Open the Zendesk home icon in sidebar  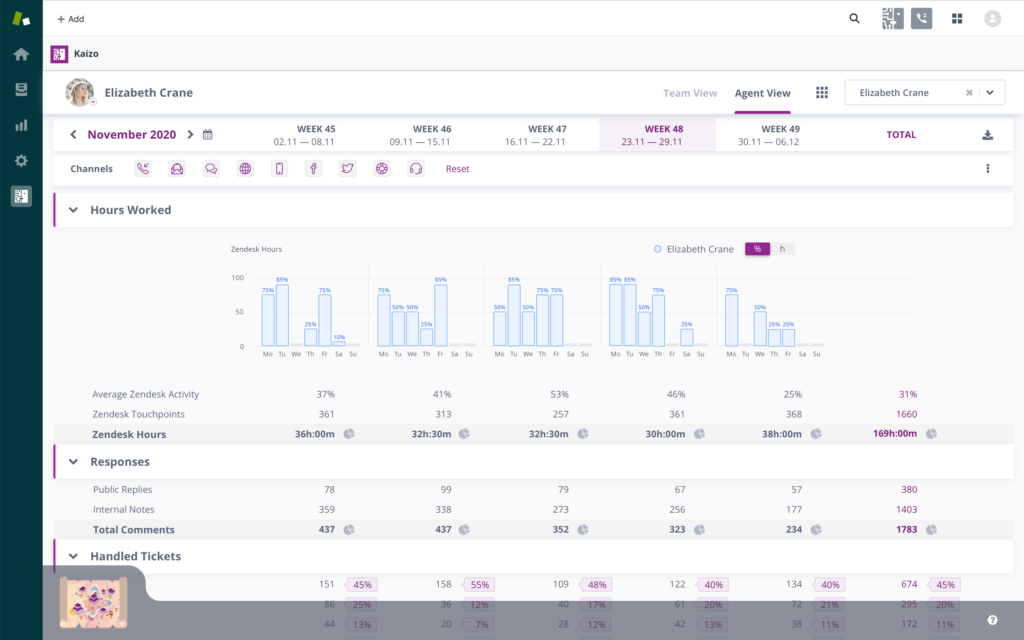tap(21, 54)
